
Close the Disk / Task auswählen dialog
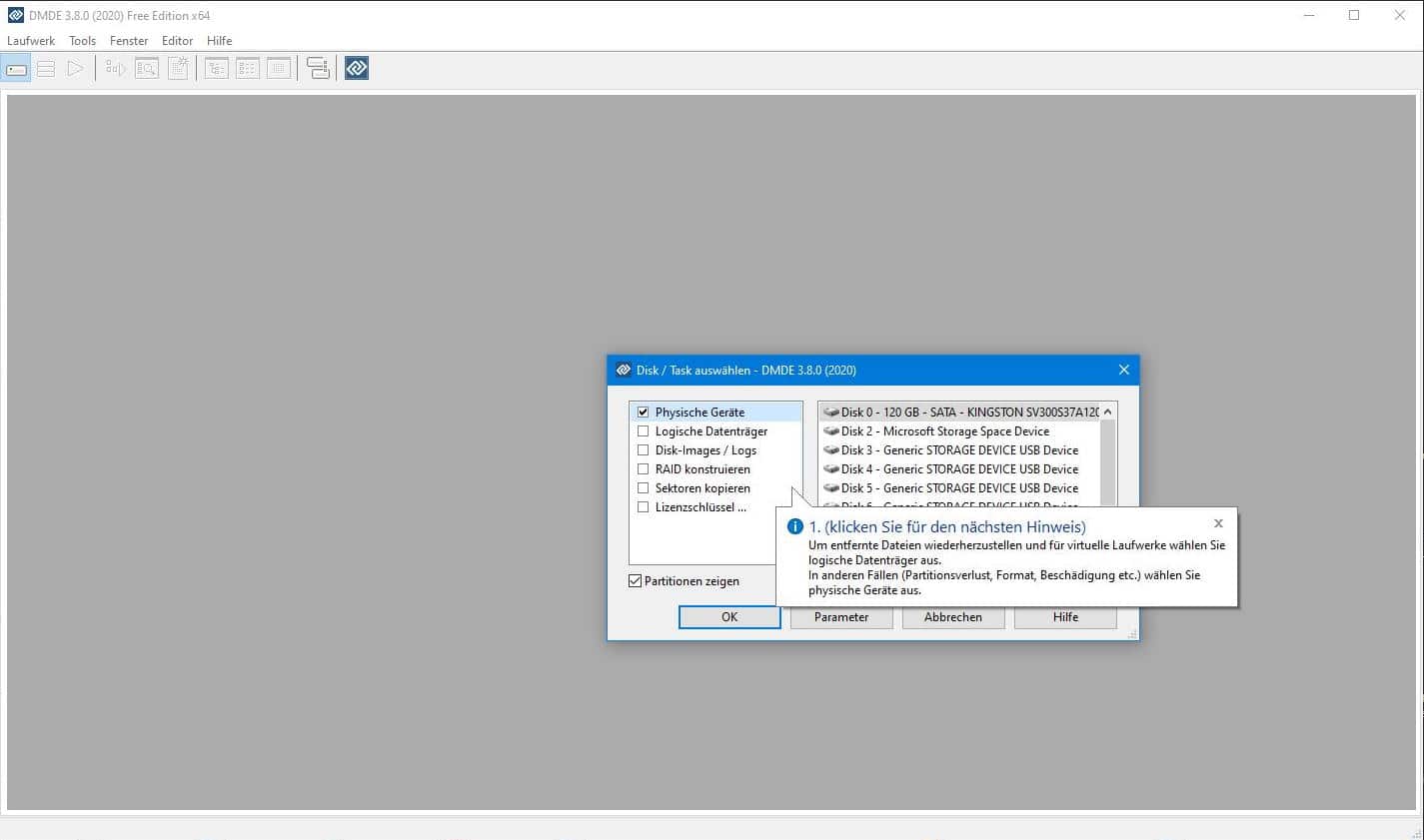[1123, 370]
